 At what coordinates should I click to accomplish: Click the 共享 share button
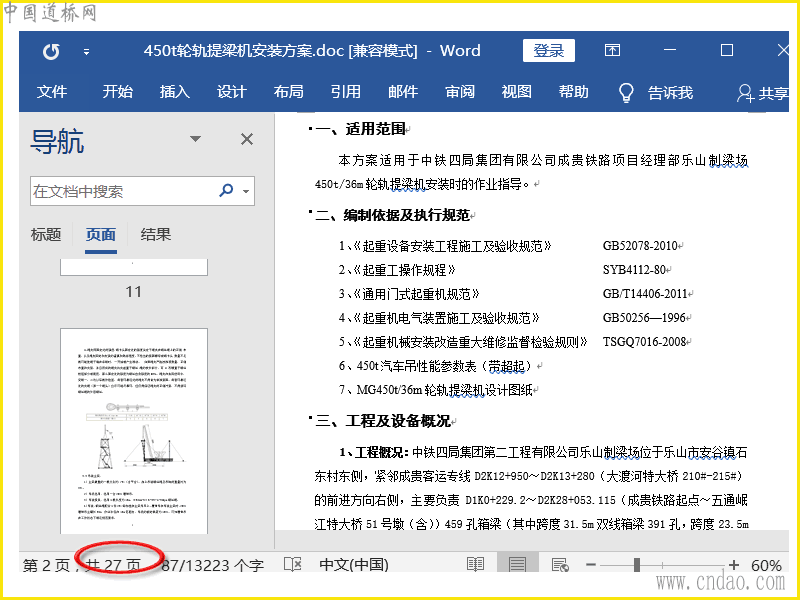[x=762, y=93]
